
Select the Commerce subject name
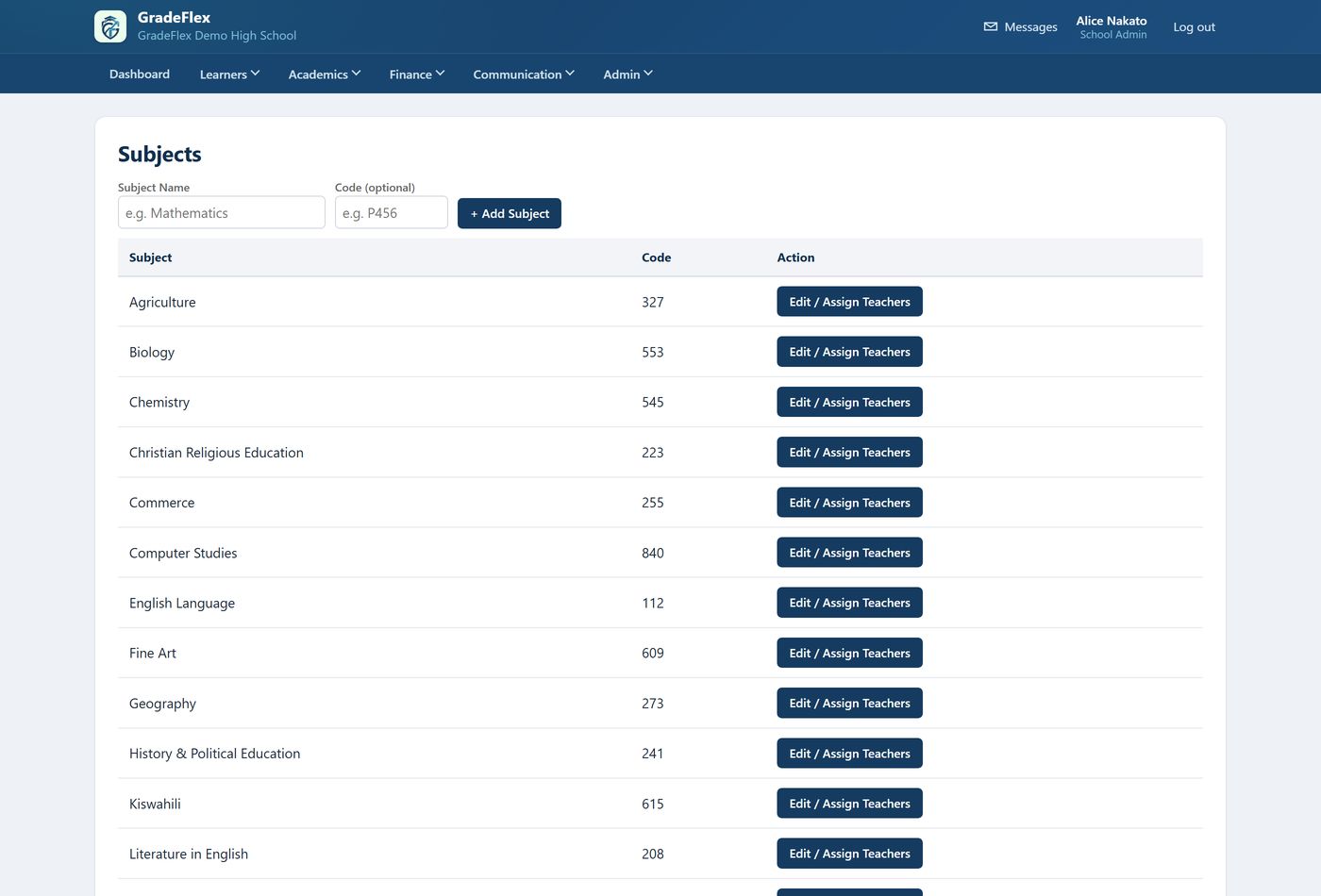click(161, 503)
